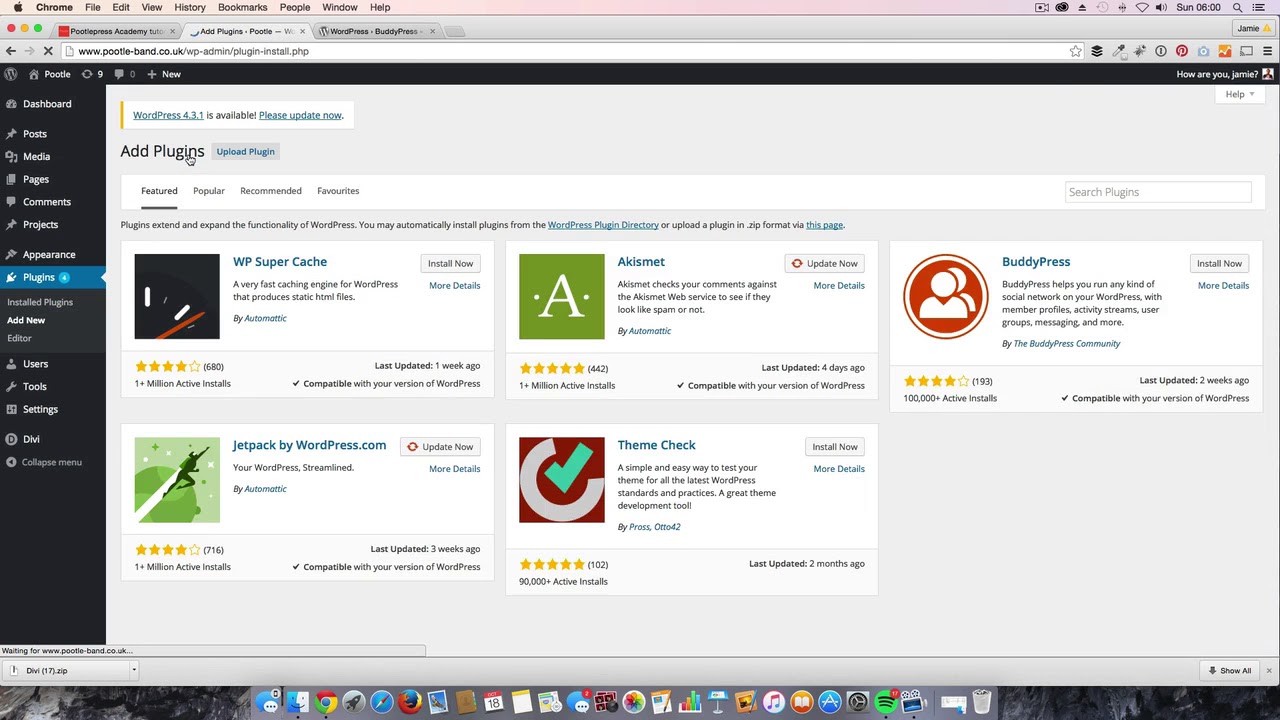Open the Divi theme options

click(x=31, y=440)
